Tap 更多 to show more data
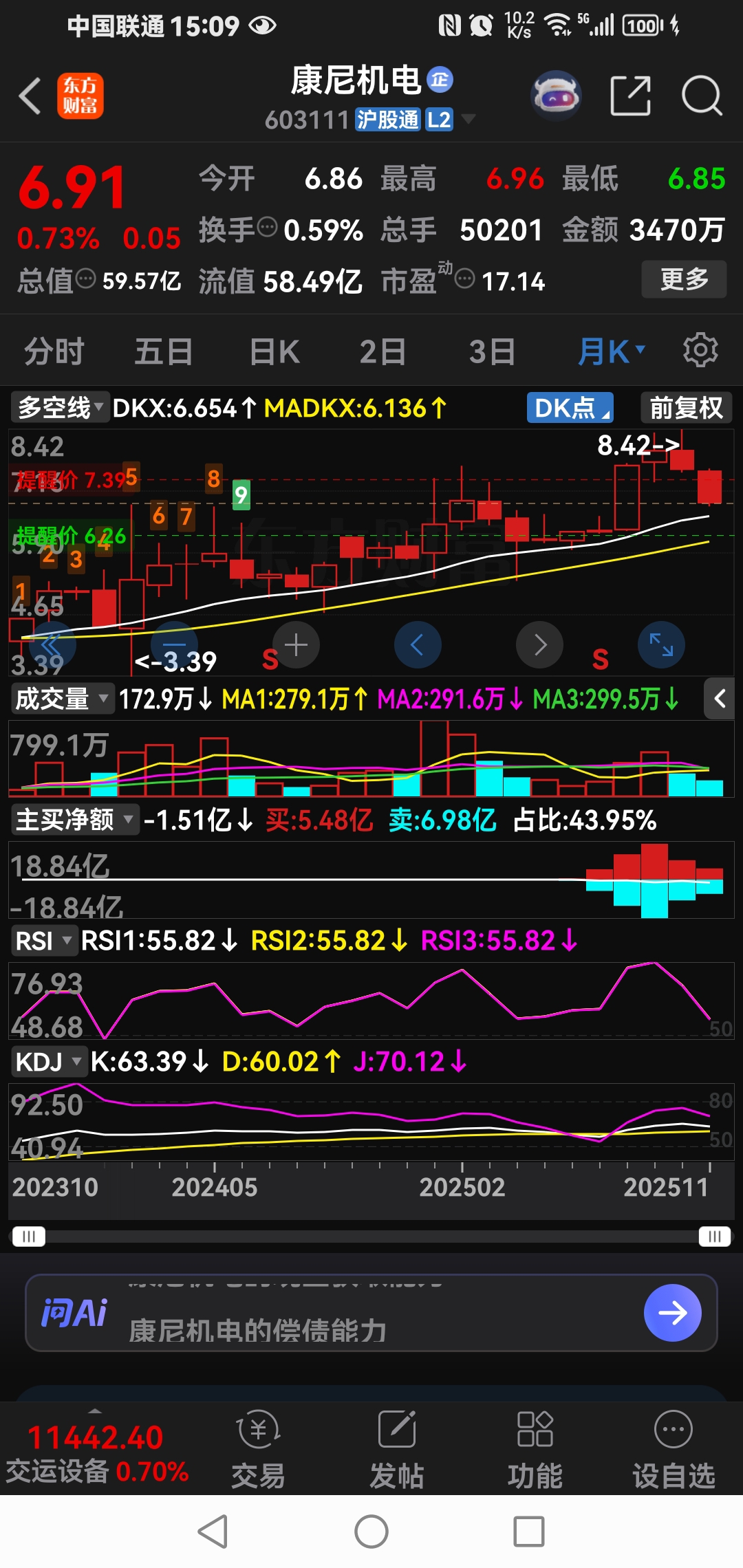The width and height of the screenshot is (743, 1568). click(684, 279)
